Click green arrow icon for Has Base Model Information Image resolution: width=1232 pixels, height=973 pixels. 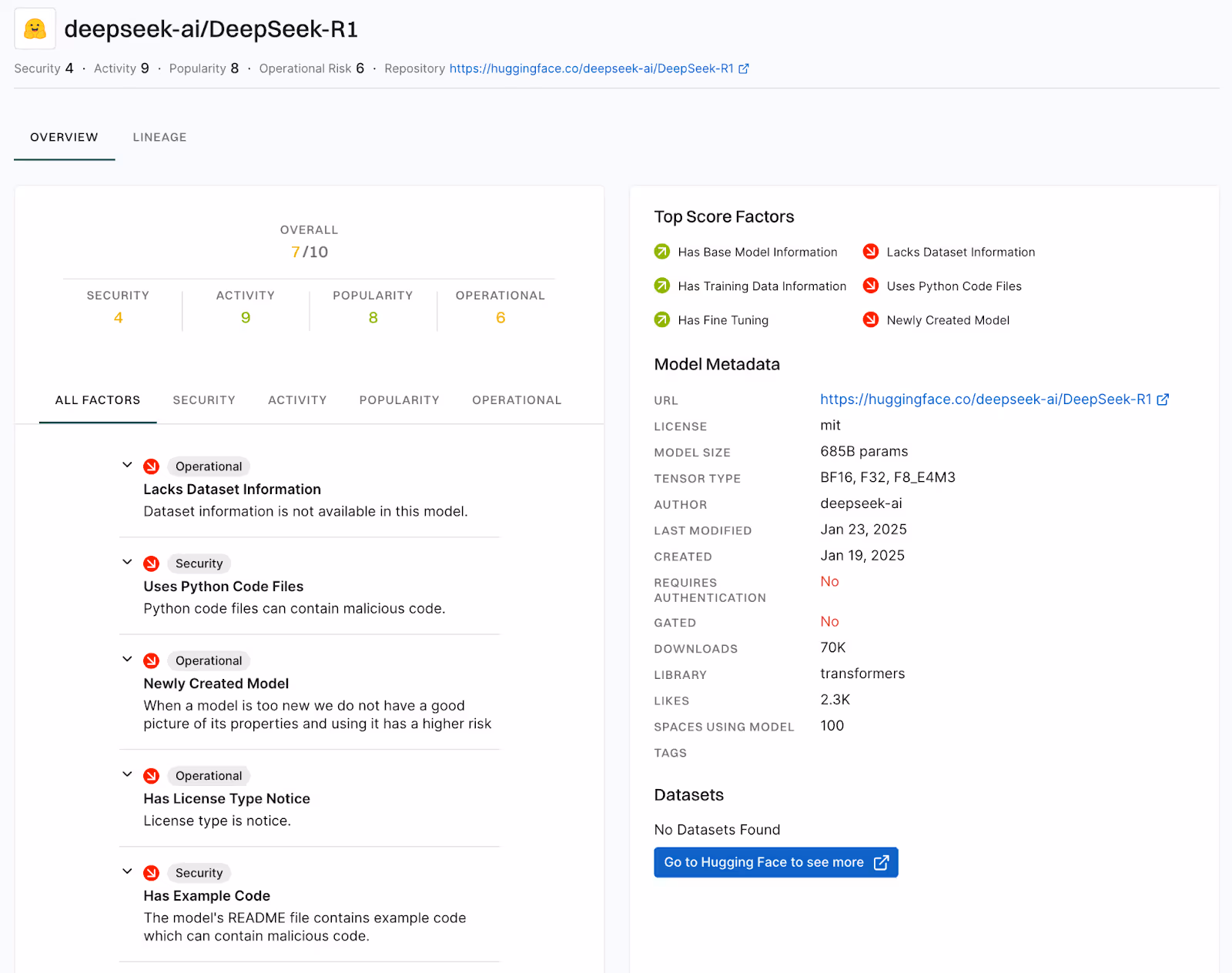point(662,252)
